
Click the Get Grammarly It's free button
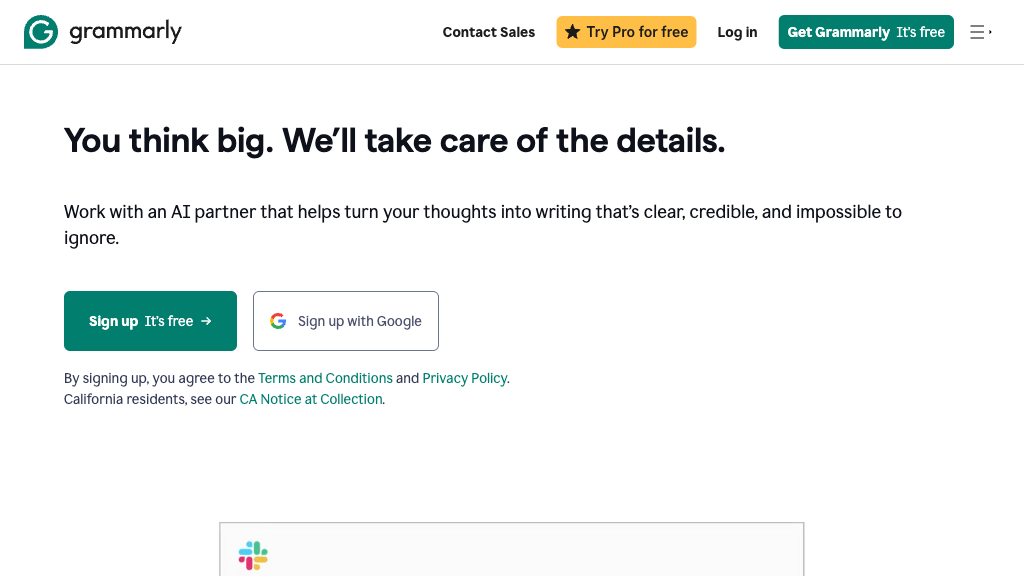pyautogui.click(x=866, y=32)
